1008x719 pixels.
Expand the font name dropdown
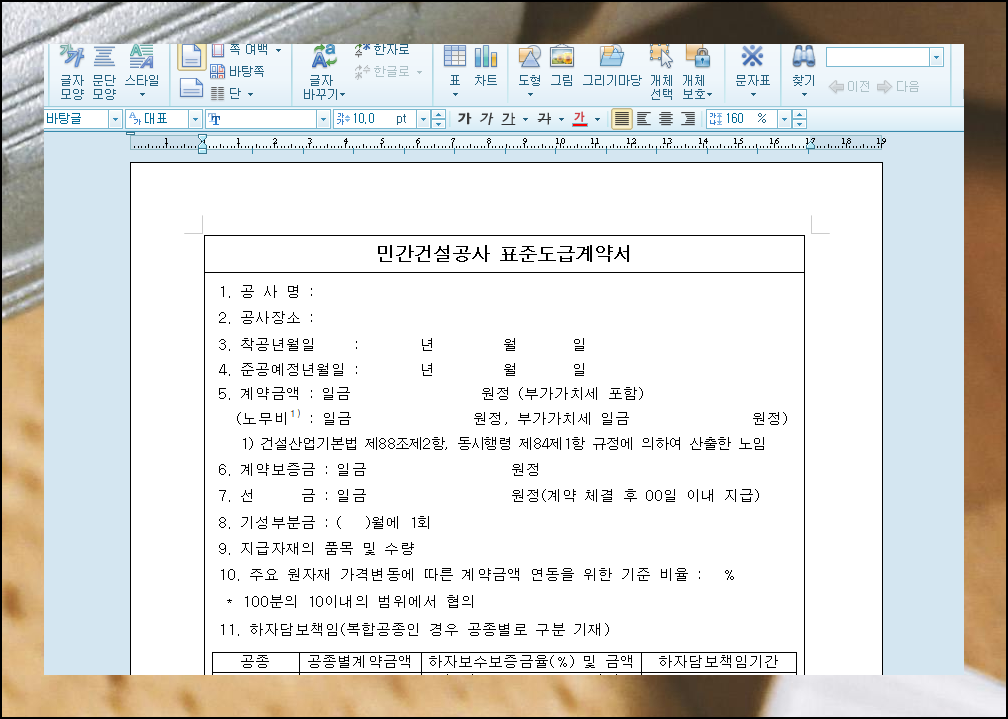[323, 120]
